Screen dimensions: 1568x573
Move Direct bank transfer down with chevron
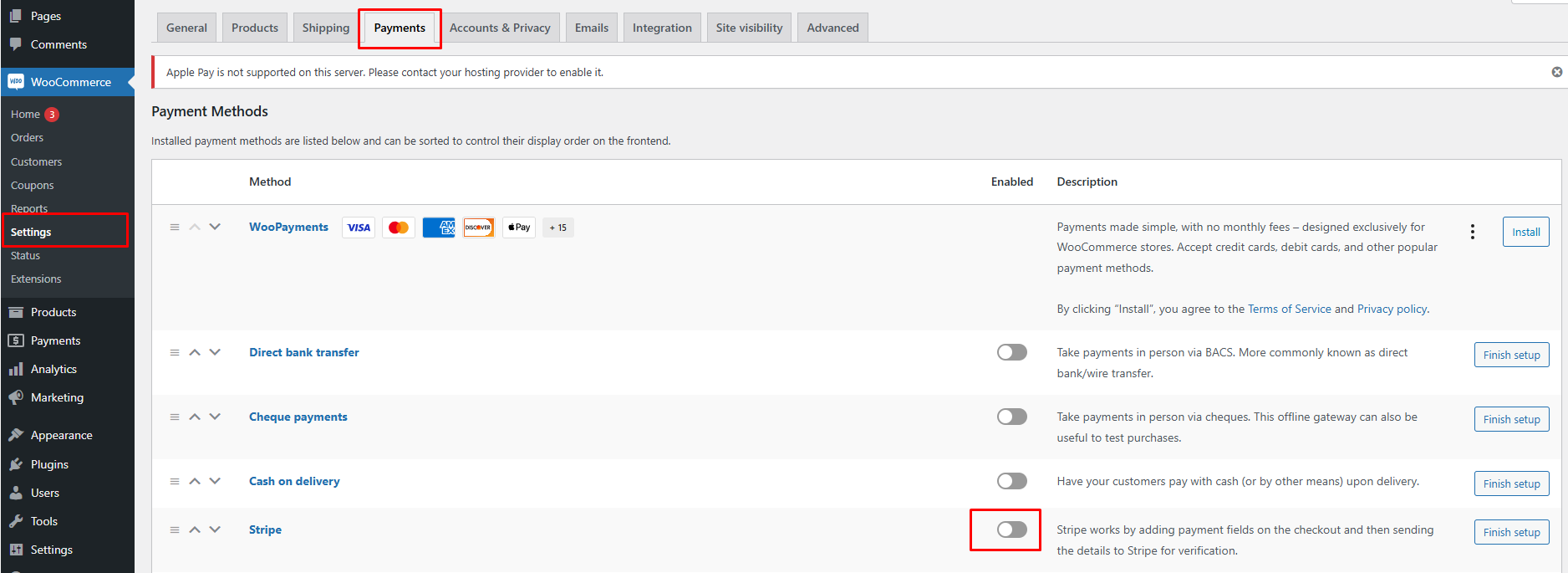pos(215,352)
